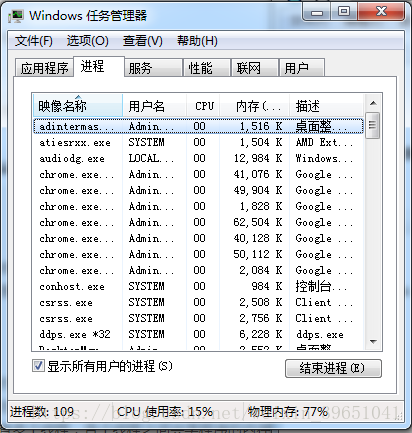Go to the 联网 tab
Viewport: 412px width, 433px height.
click(255, 68)
